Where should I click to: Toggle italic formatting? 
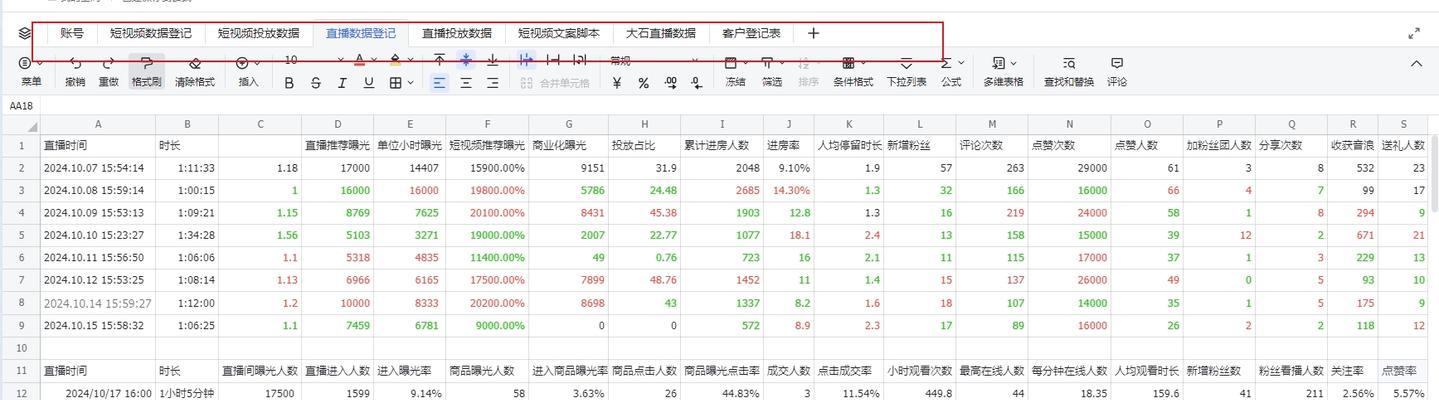pyautogui.click(x=343, y=83)
